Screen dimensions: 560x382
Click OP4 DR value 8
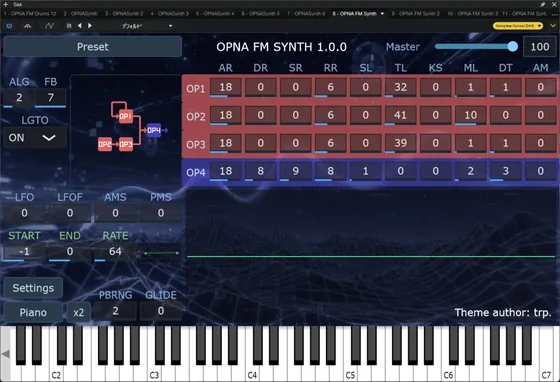coord(261,171)
